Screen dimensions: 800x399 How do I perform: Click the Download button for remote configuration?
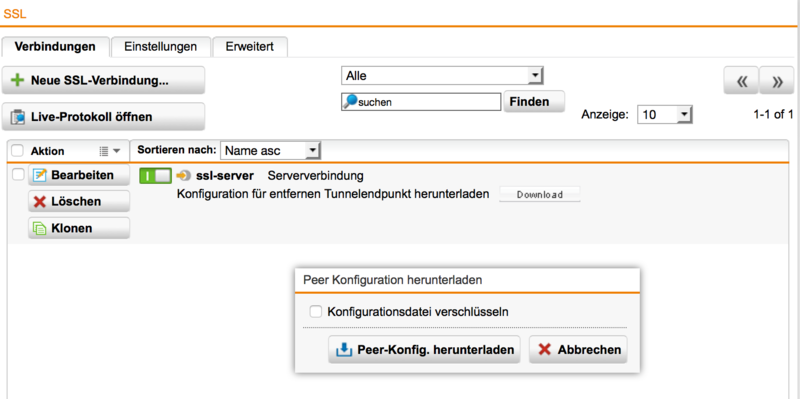540,195
